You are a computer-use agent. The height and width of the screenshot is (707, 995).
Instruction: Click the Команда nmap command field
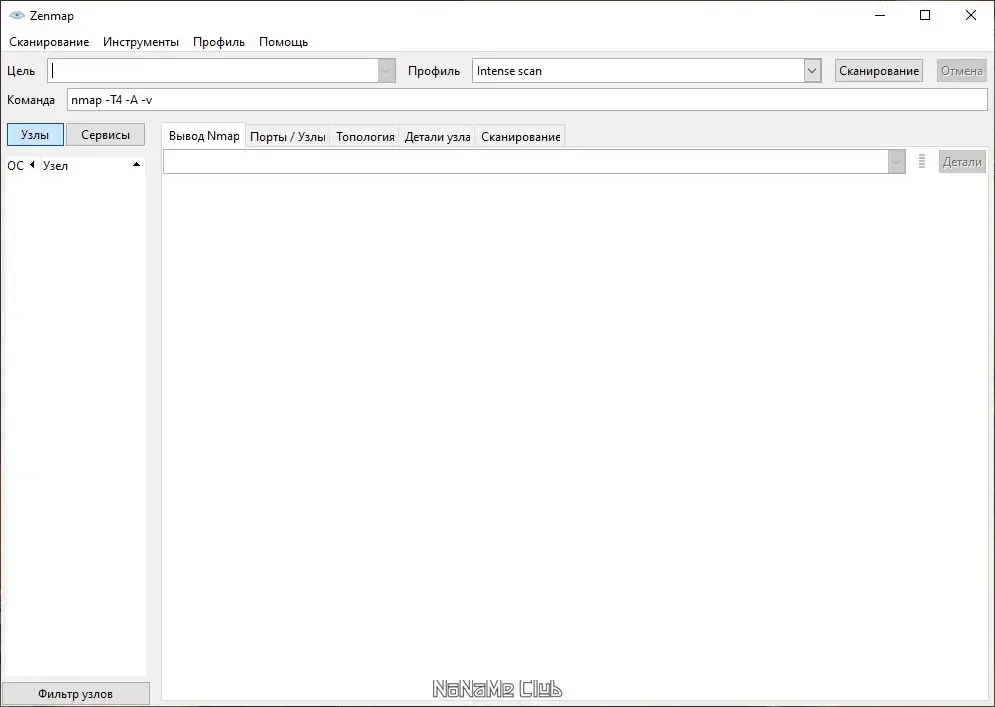tap(527, 100)
